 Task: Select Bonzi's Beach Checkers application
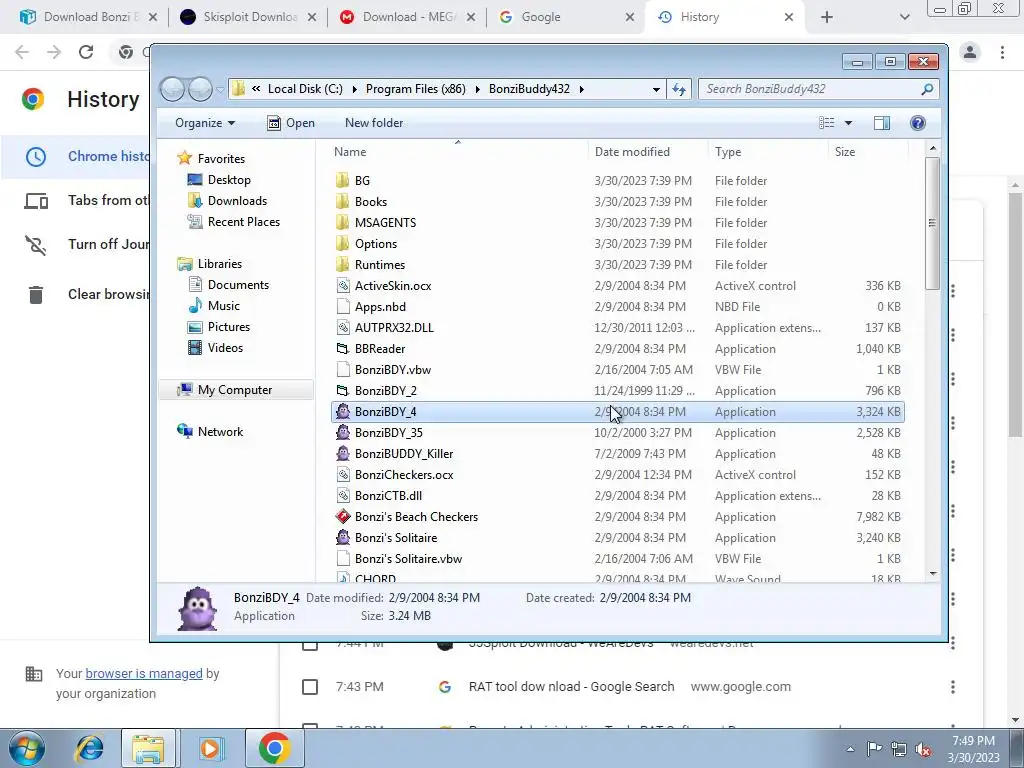(416, 517)
